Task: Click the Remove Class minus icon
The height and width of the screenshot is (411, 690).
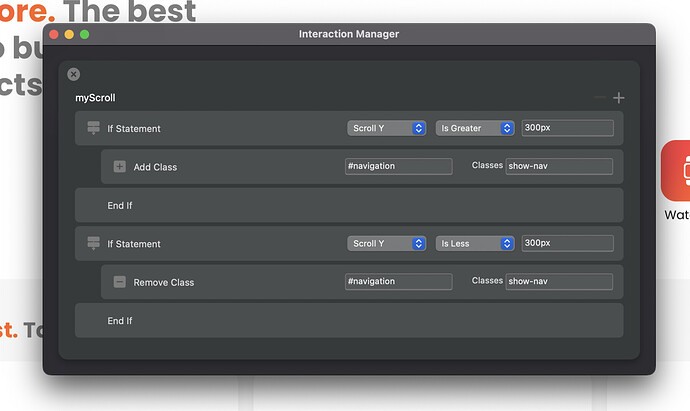Action: pyautogui.click(x=120, y=282)
